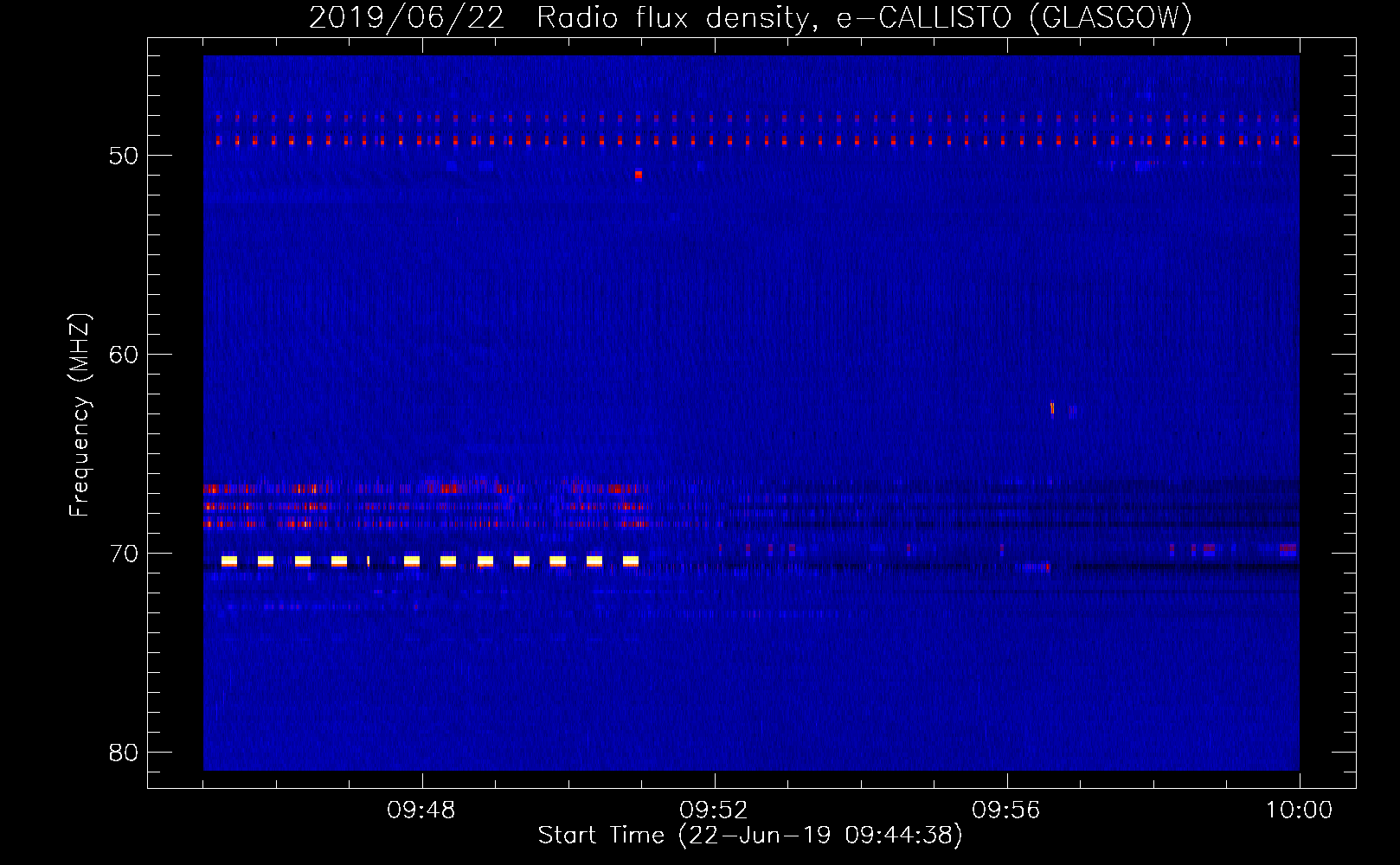Click the small red burst near 63 MHz

coord(1052,408)
